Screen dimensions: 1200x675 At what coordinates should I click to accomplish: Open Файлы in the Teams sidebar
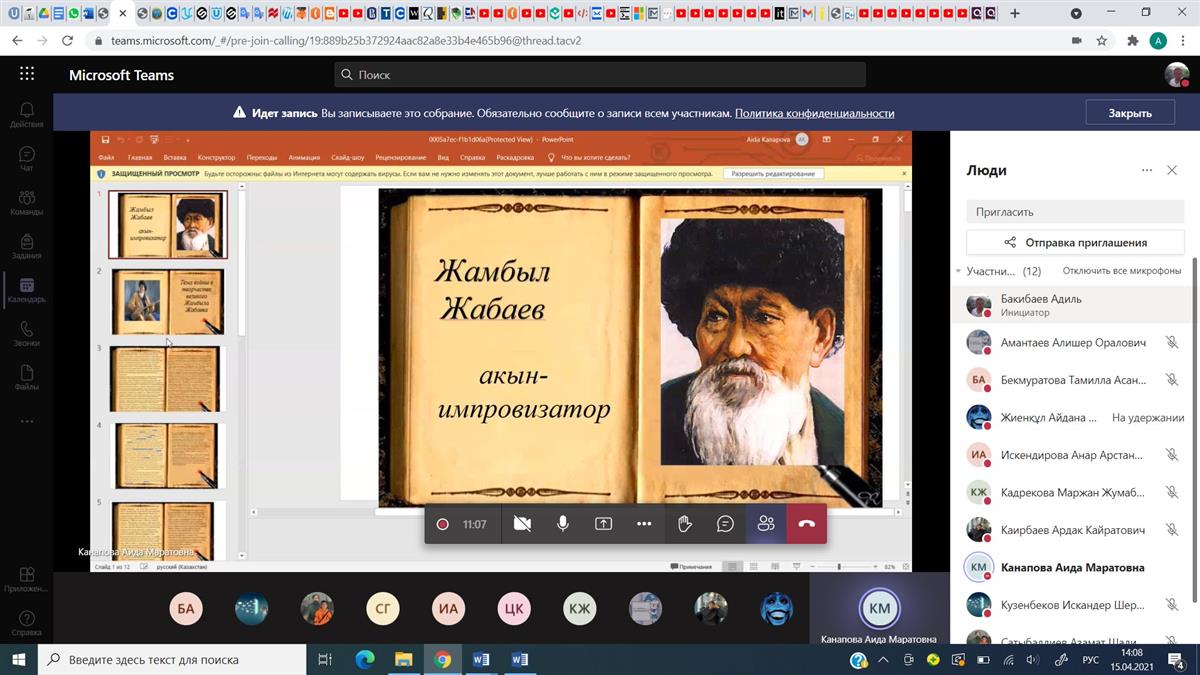click(x=27, y=378)
